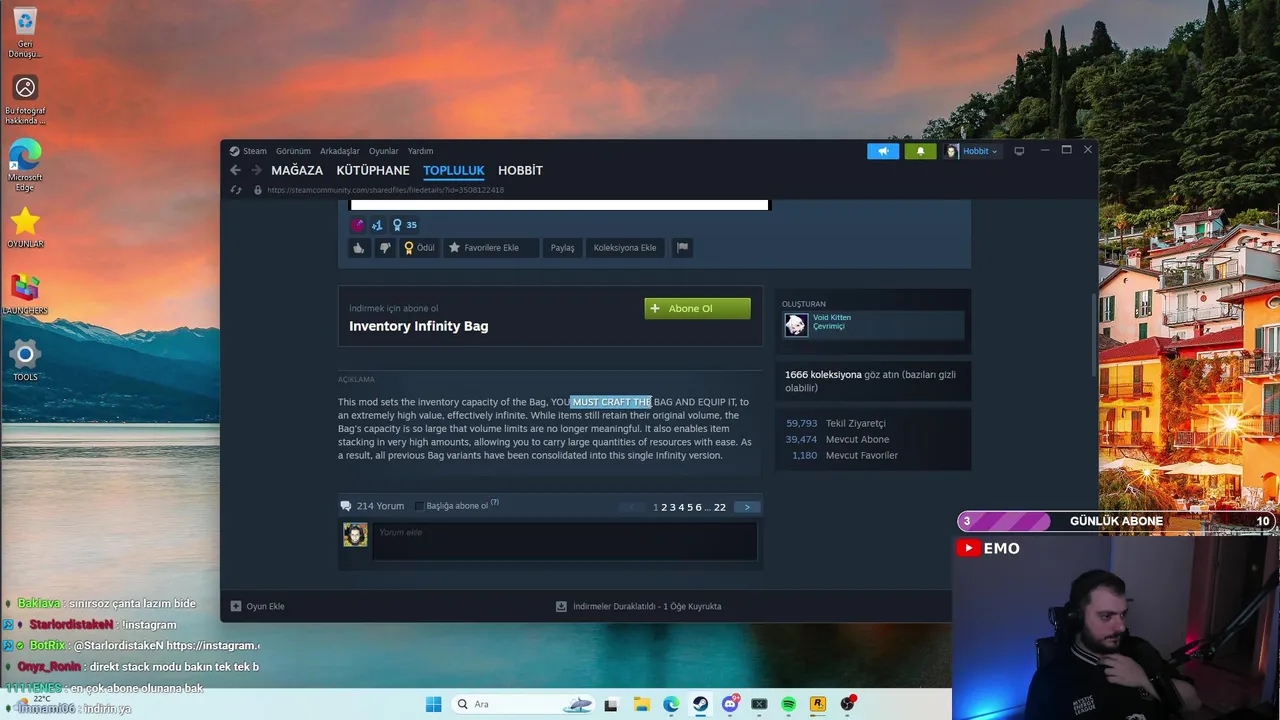Open the Görünüm menu
The height and width of the screenshot is (720, 1280).
click(293, 151)
